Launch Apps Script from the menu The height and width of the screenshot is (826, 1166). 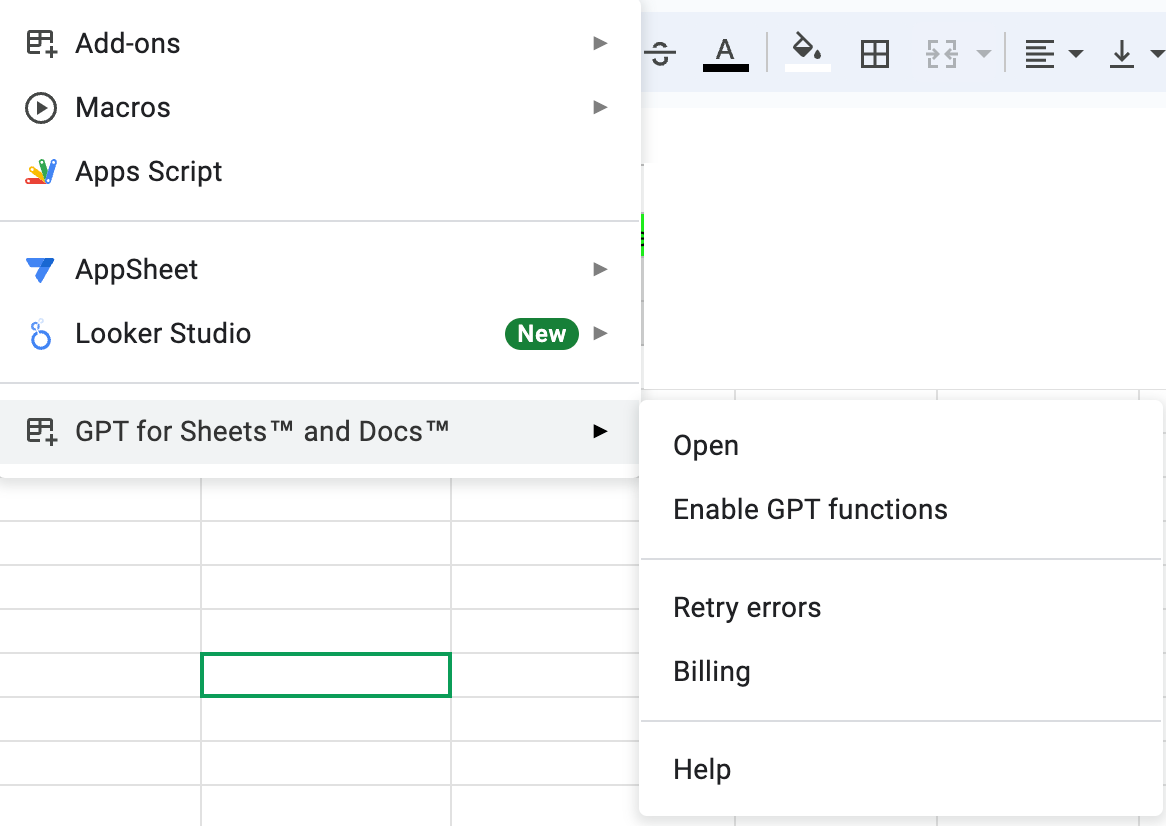(320, 172)
